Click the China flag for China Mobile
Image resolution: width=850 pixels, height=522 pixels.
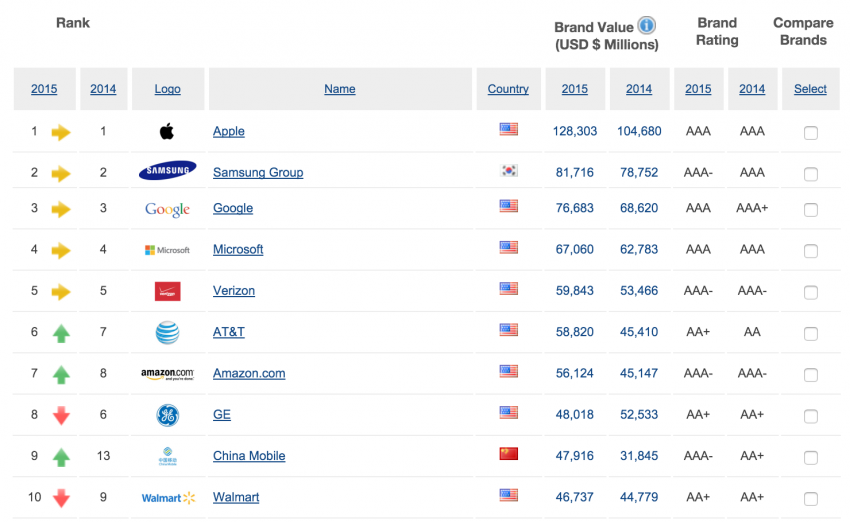click(x=508, y=455)
